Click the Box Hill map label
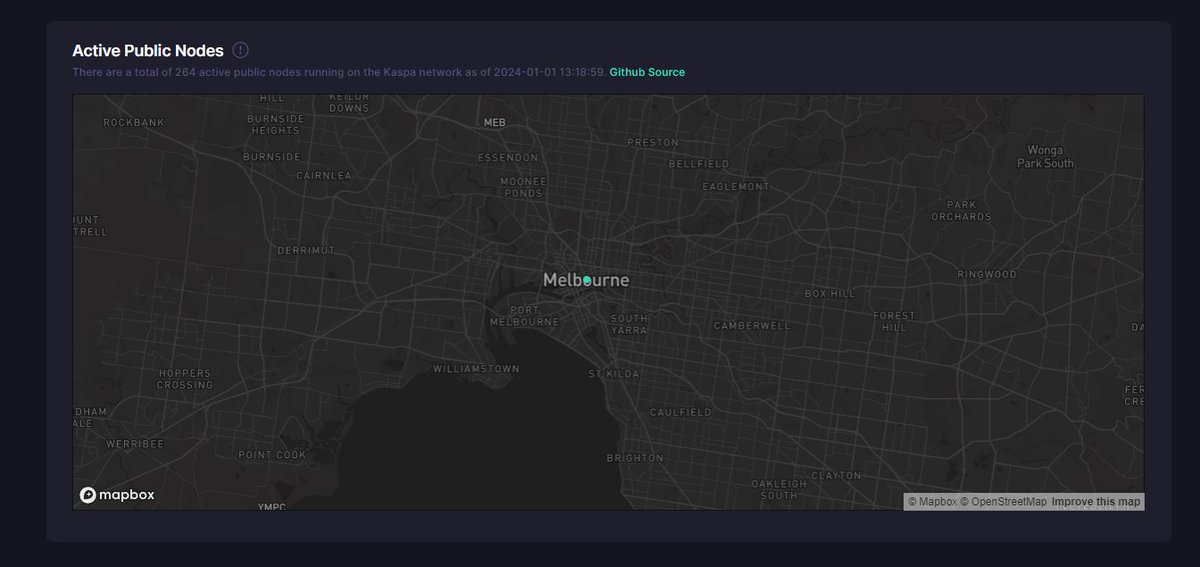This screenshot has width=1200, height=567. pyautogui.click(x=830, y=294)
